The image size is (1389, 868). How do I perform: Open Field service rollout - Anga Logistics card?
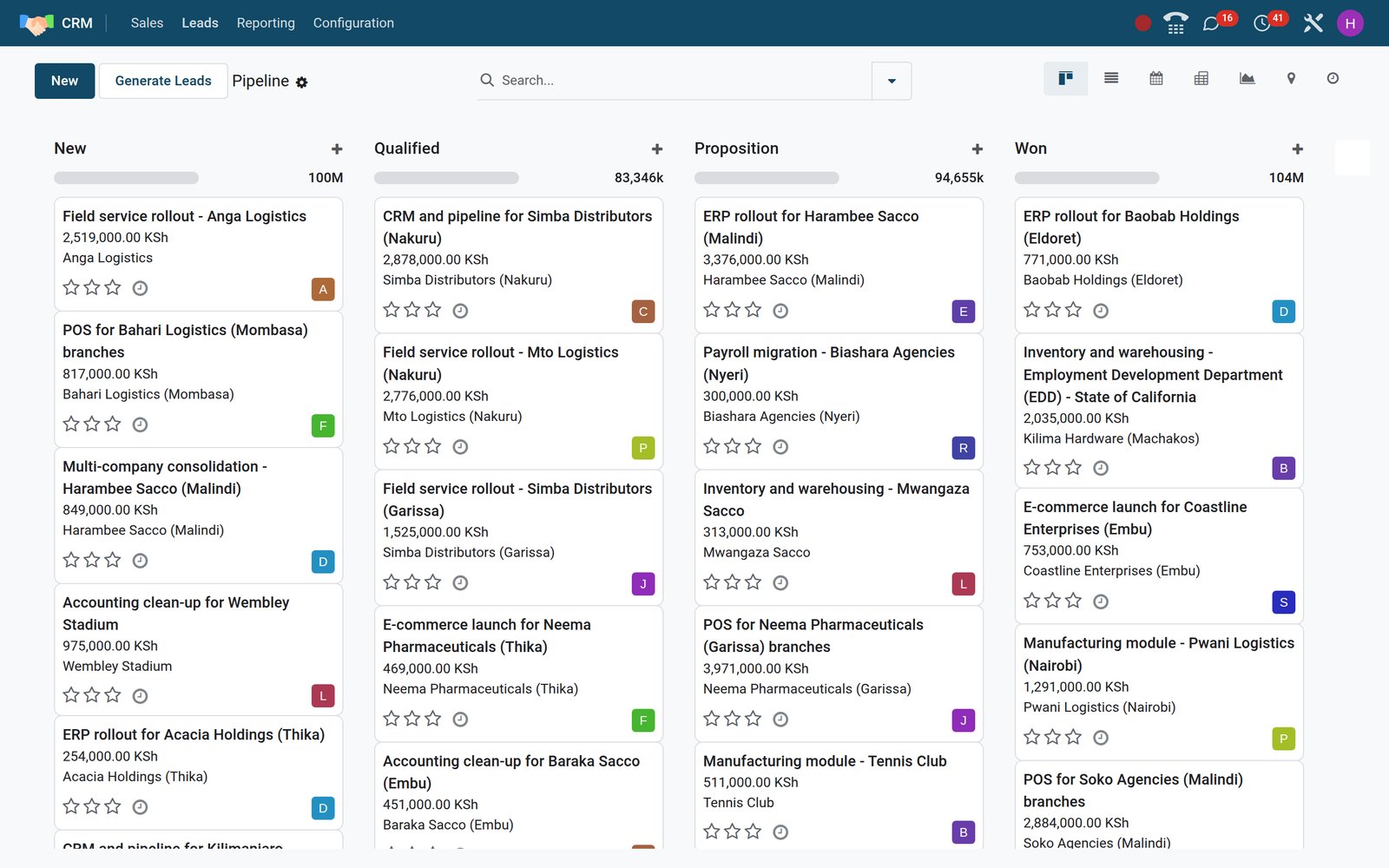[198, 253]
